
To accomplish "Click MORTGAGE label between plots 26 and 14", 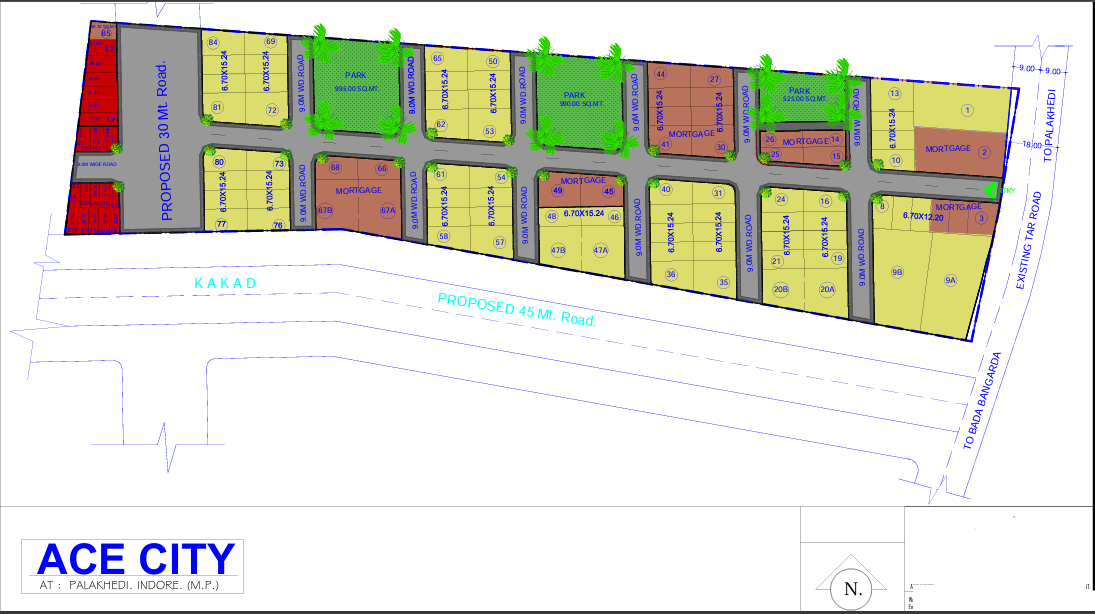I will [x=805, y=141].
